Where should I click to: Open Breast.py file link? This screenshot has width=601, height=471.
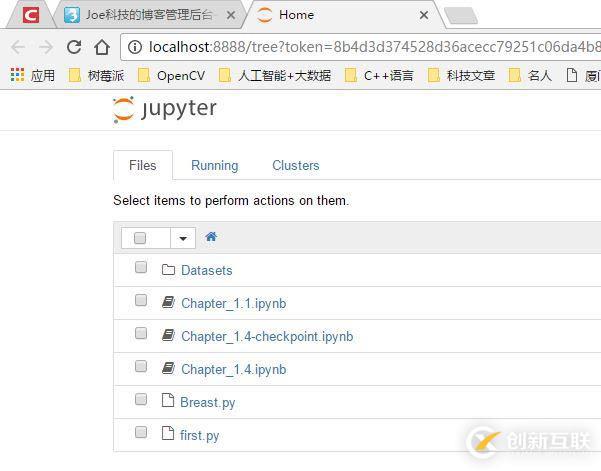207,402
